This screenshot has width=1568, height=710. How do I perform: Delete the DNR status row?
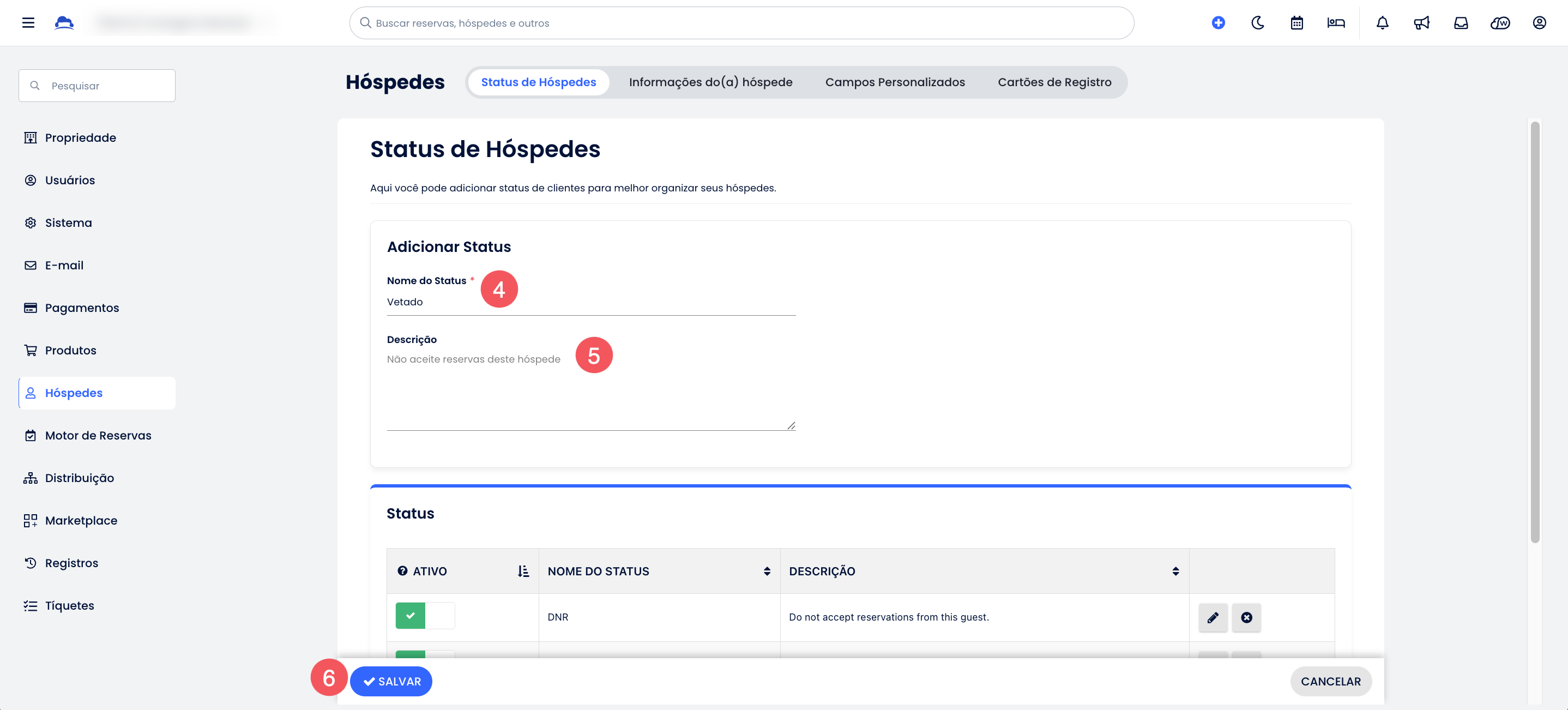1246,617
